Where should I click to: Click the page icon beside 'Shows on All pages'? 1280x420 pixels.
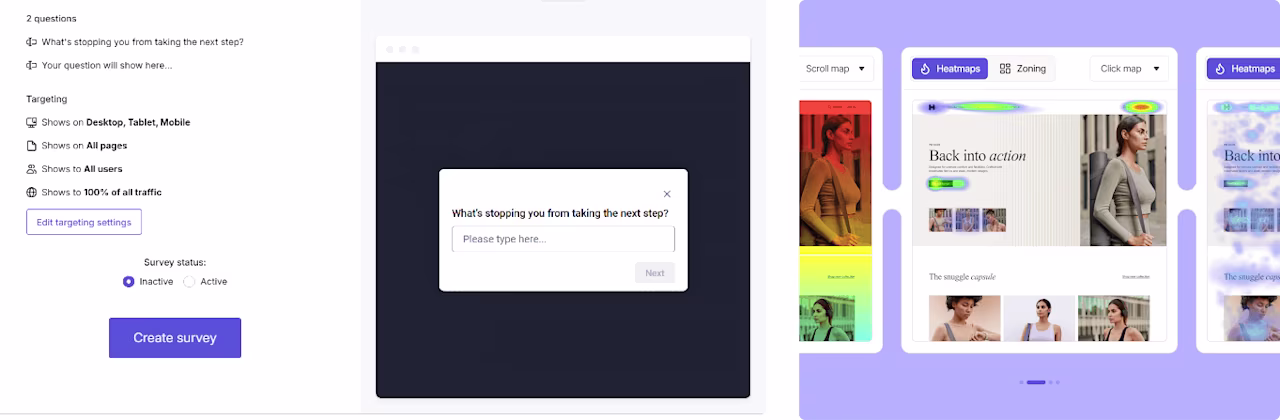32,146
